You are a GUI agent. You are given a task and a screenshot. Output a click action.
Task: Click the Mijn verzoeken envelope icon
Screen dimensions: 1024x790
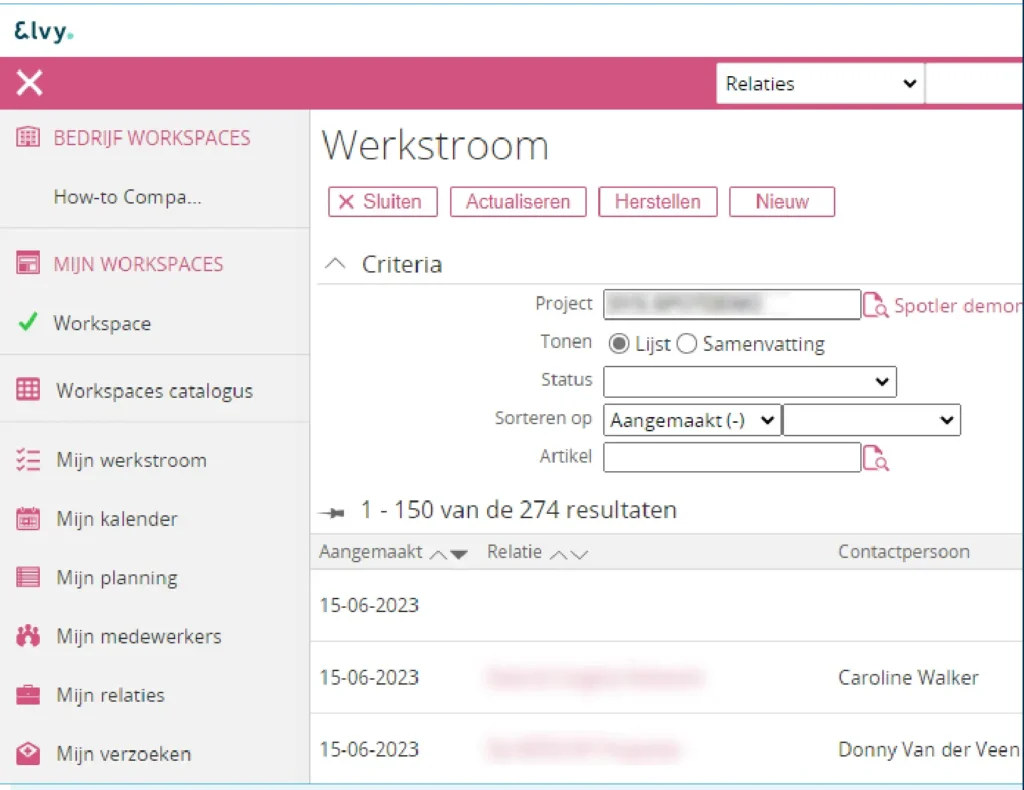tap(28, 754)
